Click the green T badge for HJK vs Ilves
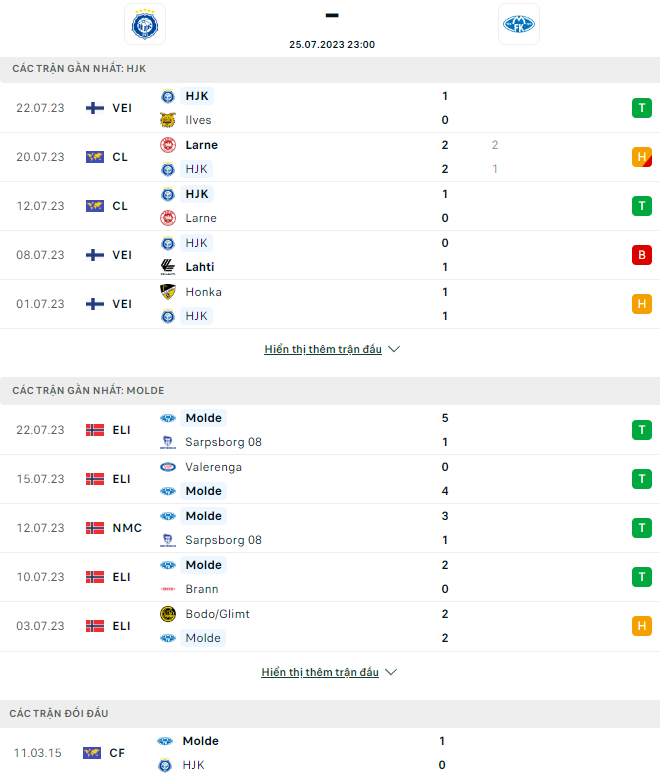This screenshot has height=777, width=660. (642, 108)
